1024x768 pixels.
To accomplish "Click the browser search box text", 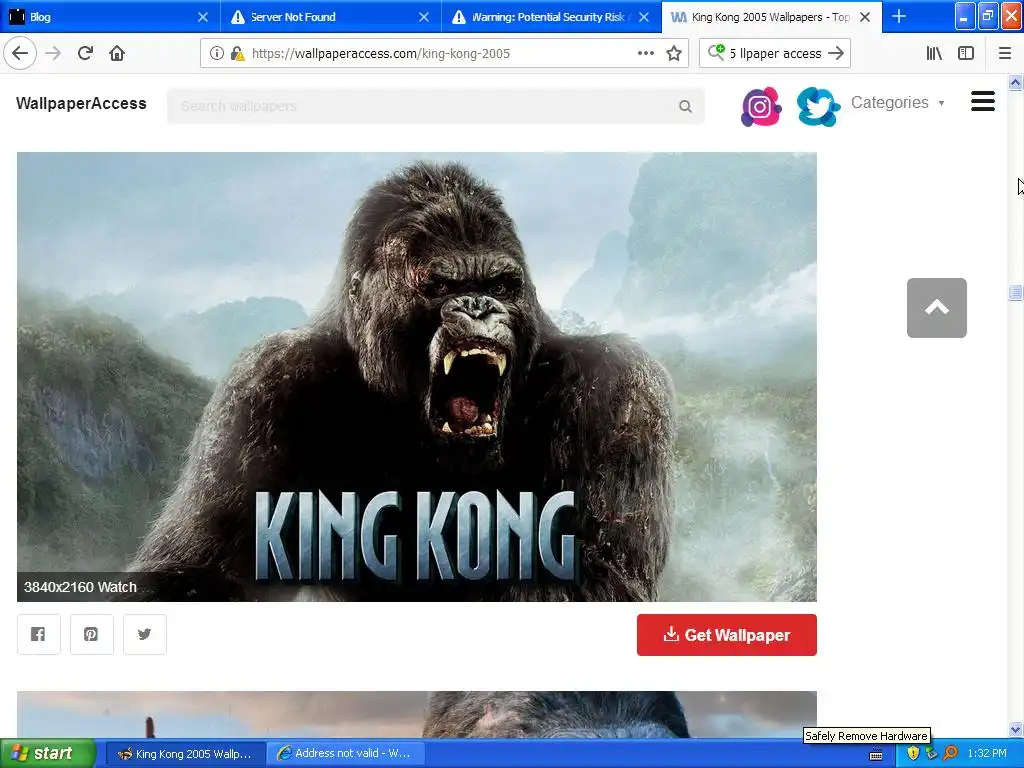I will (775, 54).
